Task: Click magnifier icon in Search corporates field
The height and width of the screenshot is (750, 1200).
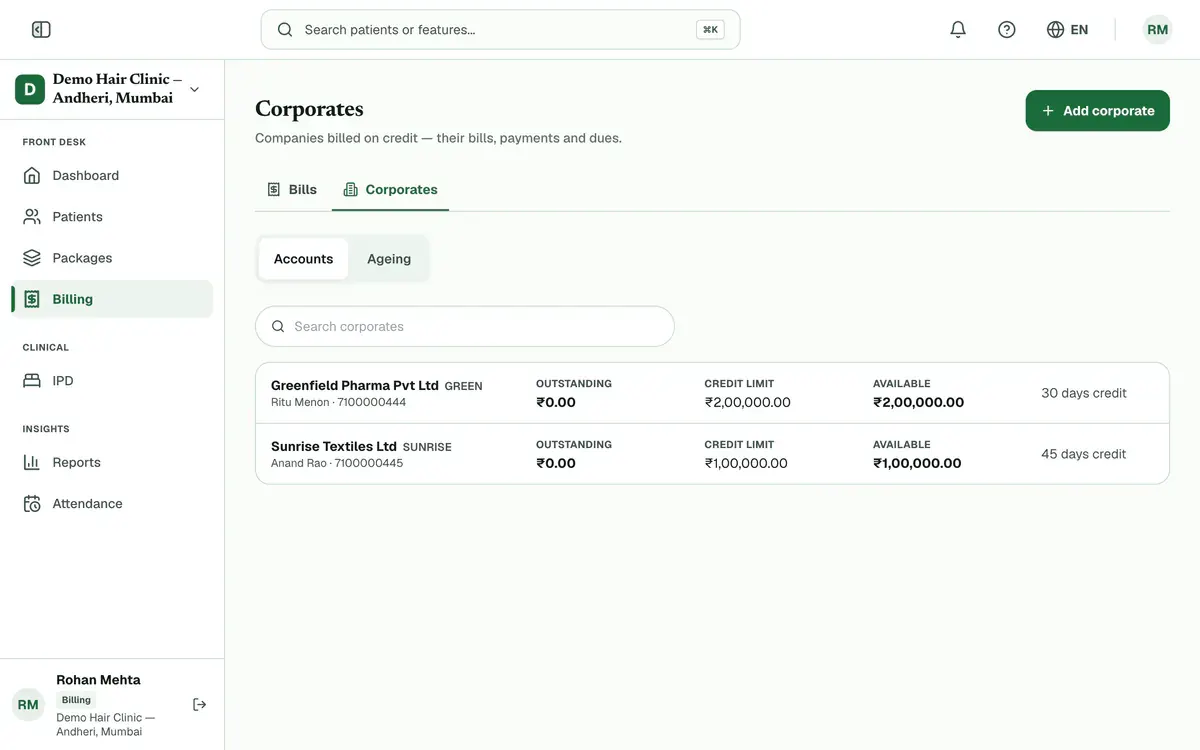Action: tap(278, 326)
